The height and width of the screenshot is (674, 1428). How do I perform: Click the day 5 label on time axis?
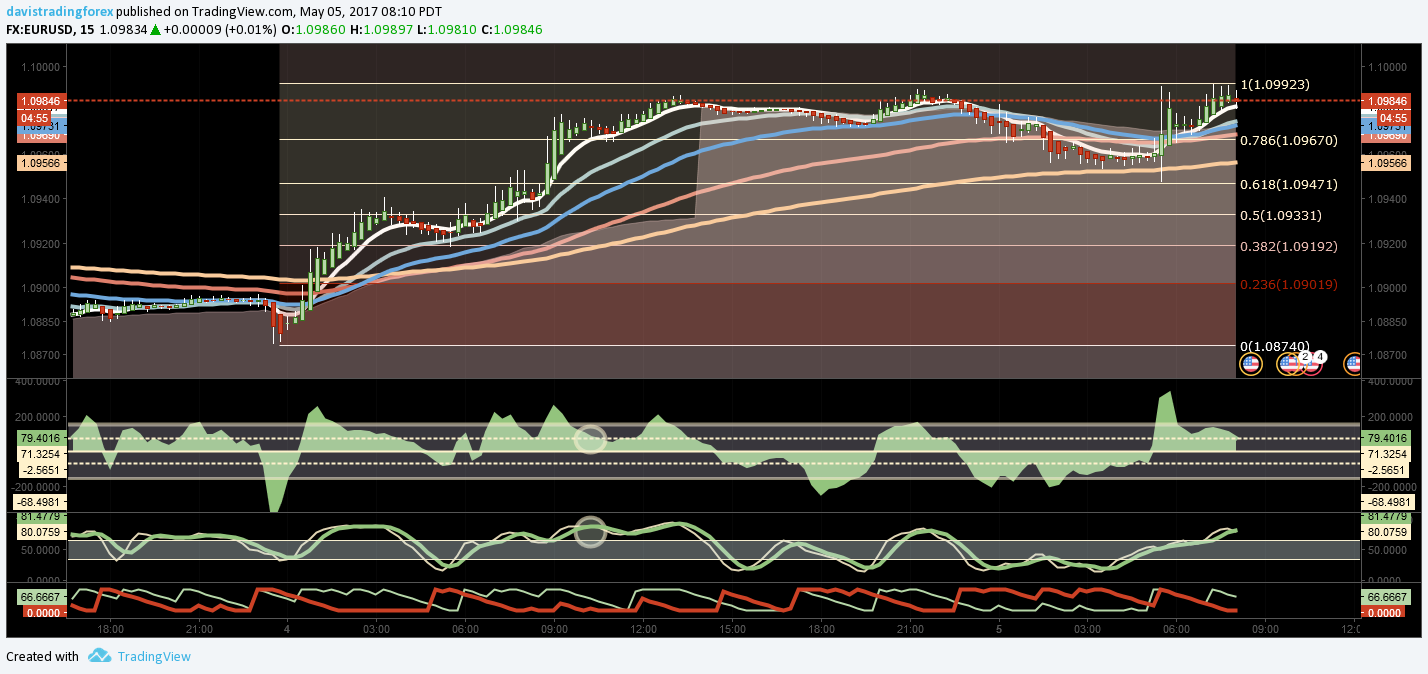pyautogui.click(x=999, y=629)
